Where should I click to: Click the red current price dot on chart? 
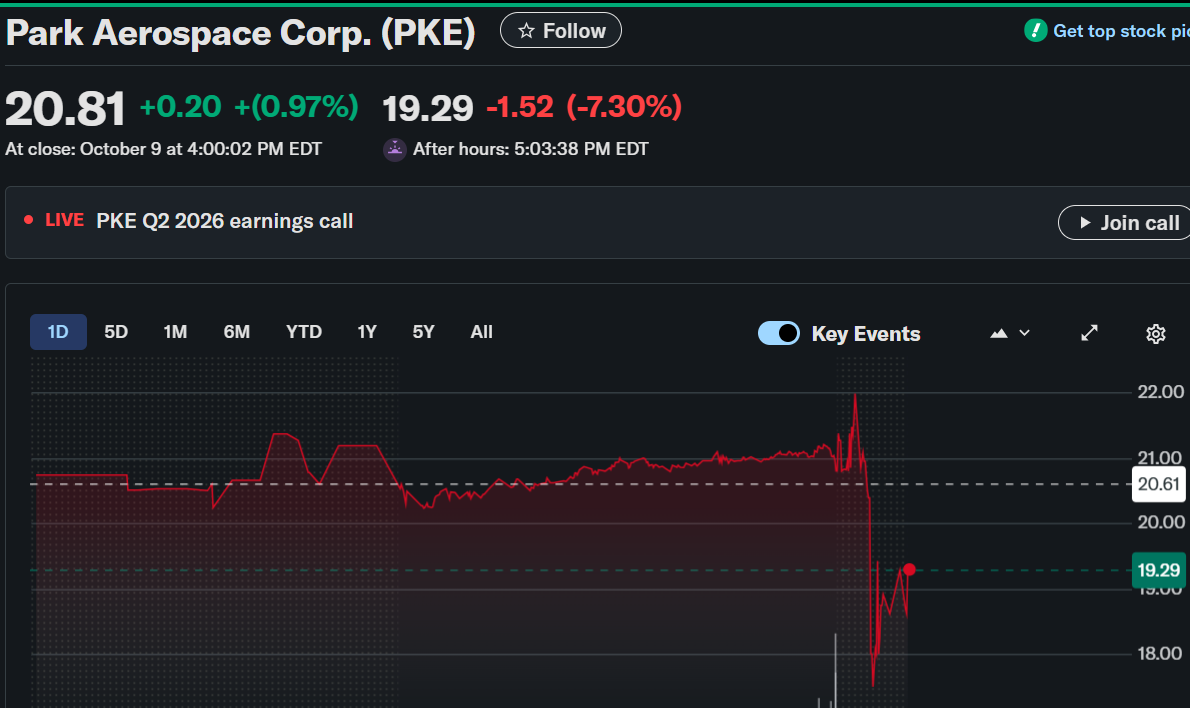[x=909, y=570]
